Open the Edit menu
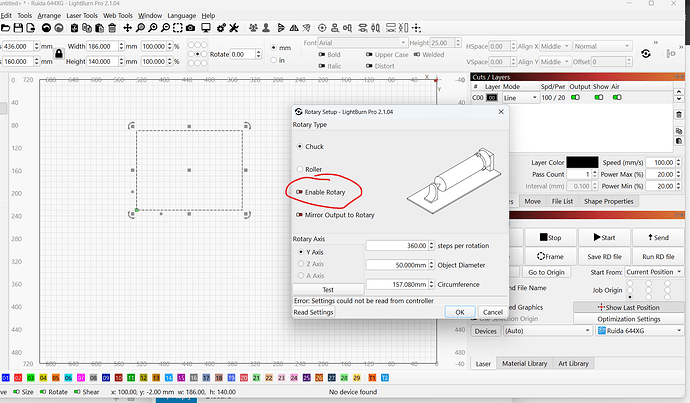 coord(6,15)
